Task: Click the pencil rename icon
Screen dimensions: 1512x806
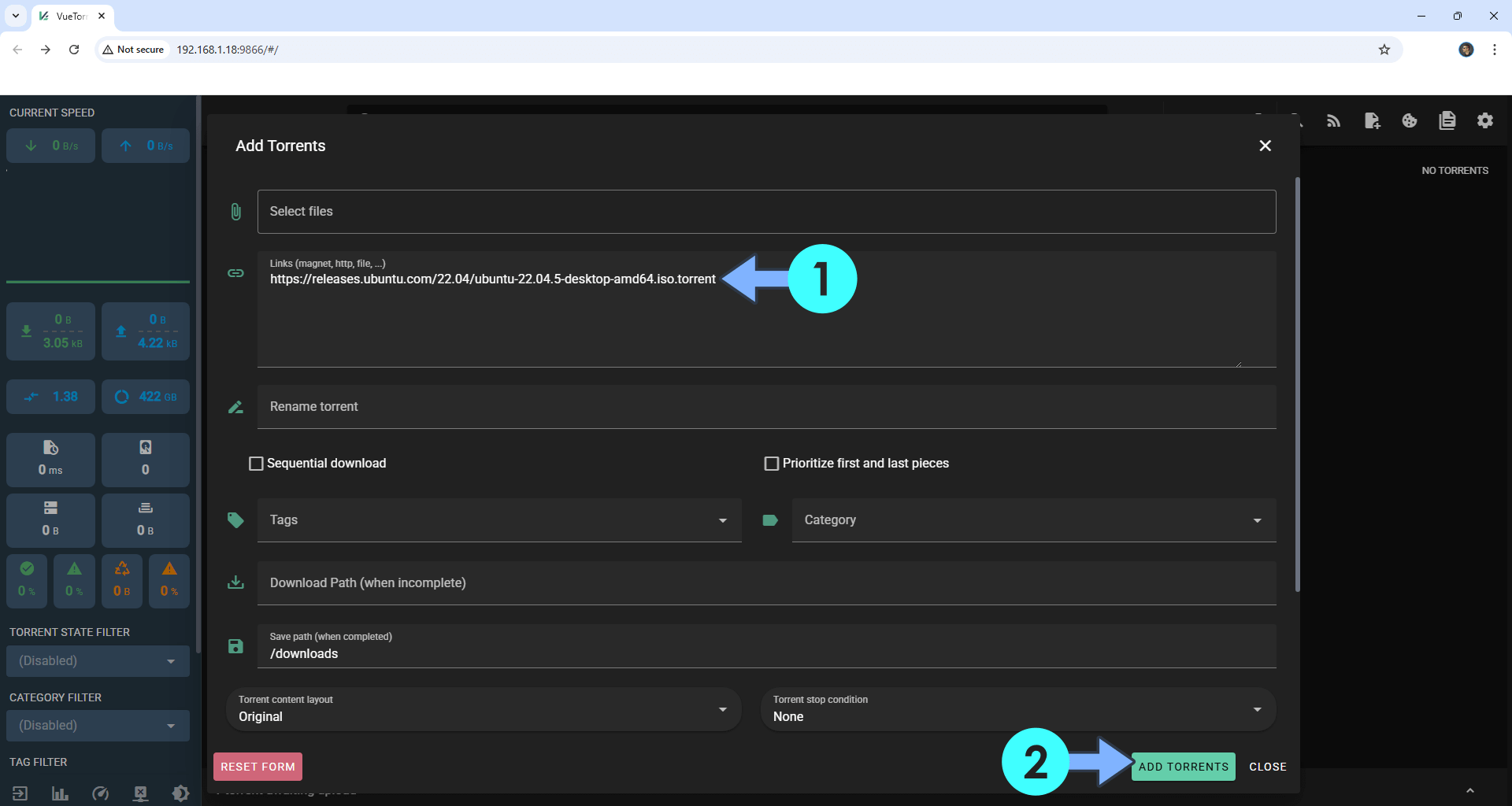Action: tap(235, 407)
